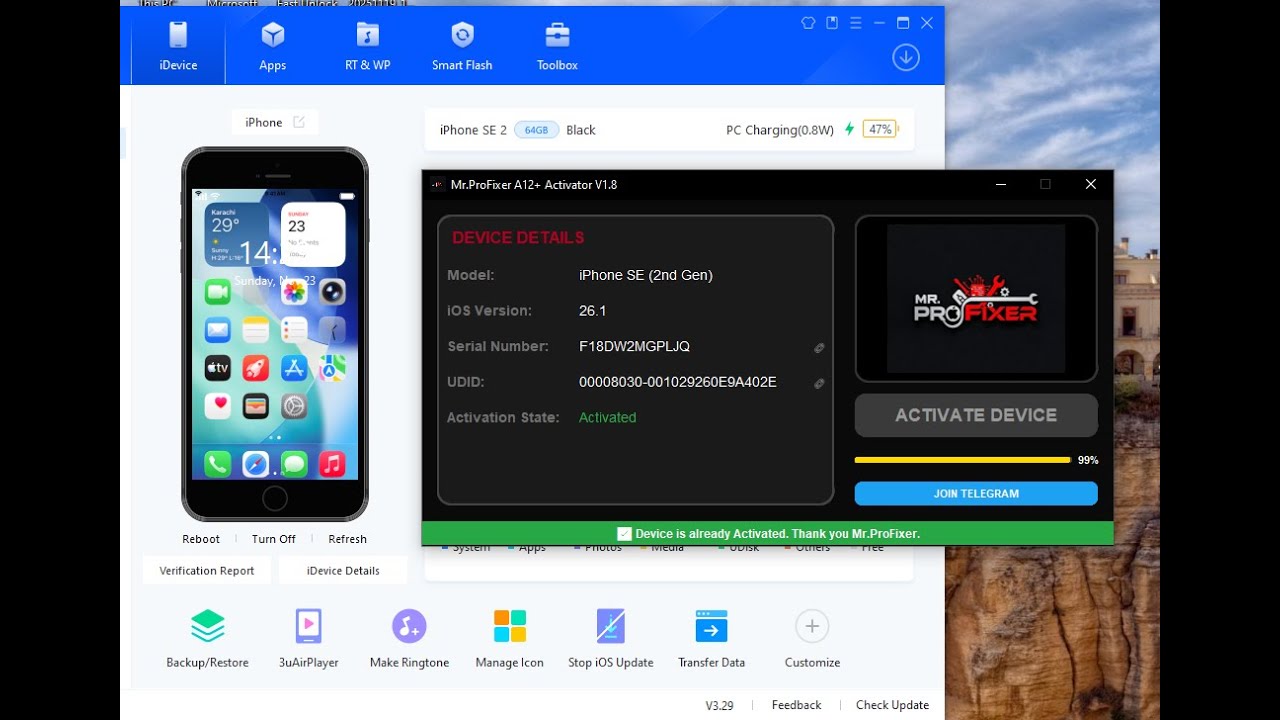Click Customize plus icon
The height and width of the screenshot is (720, 1280).
(x=812, y=627)
